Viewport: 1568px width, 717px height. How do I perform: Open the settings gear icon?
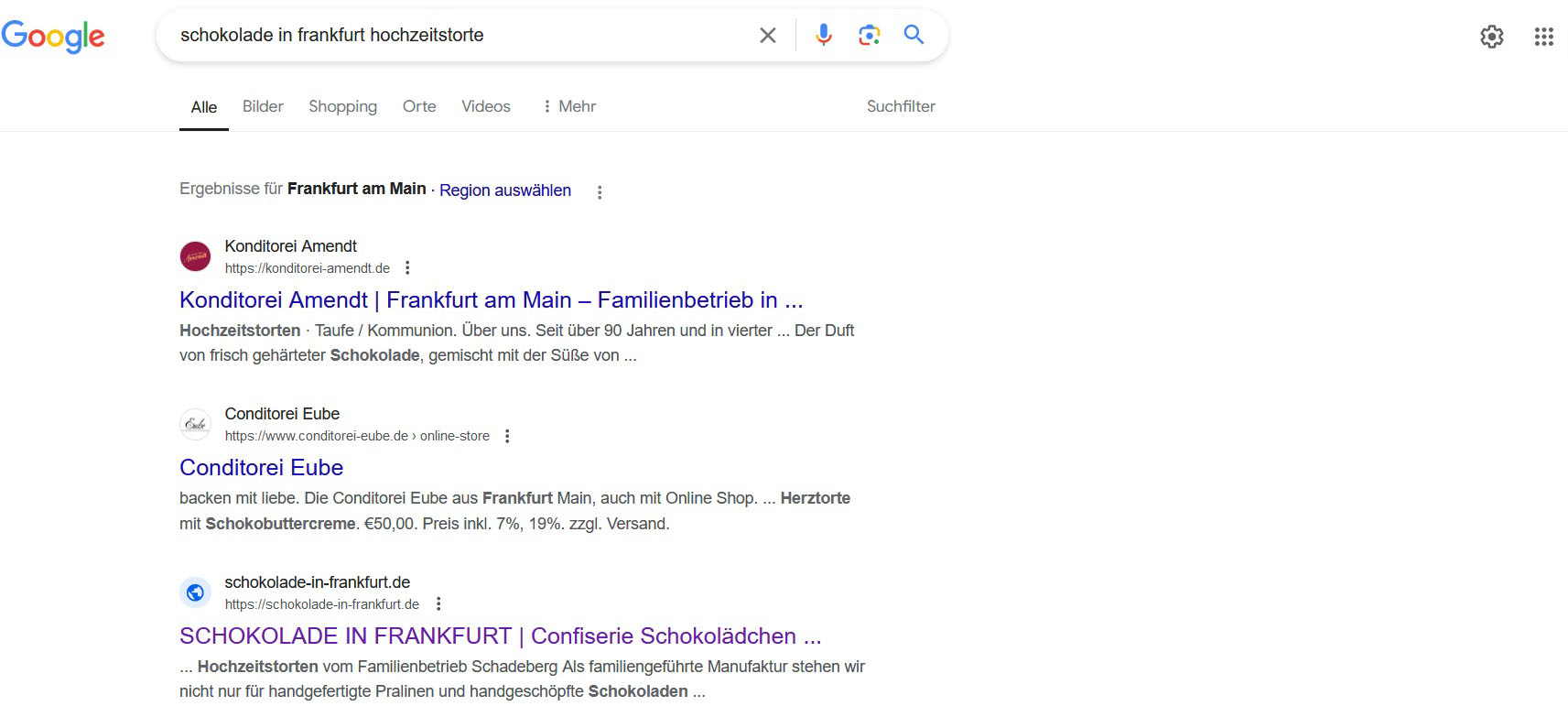pos(1492,37)
